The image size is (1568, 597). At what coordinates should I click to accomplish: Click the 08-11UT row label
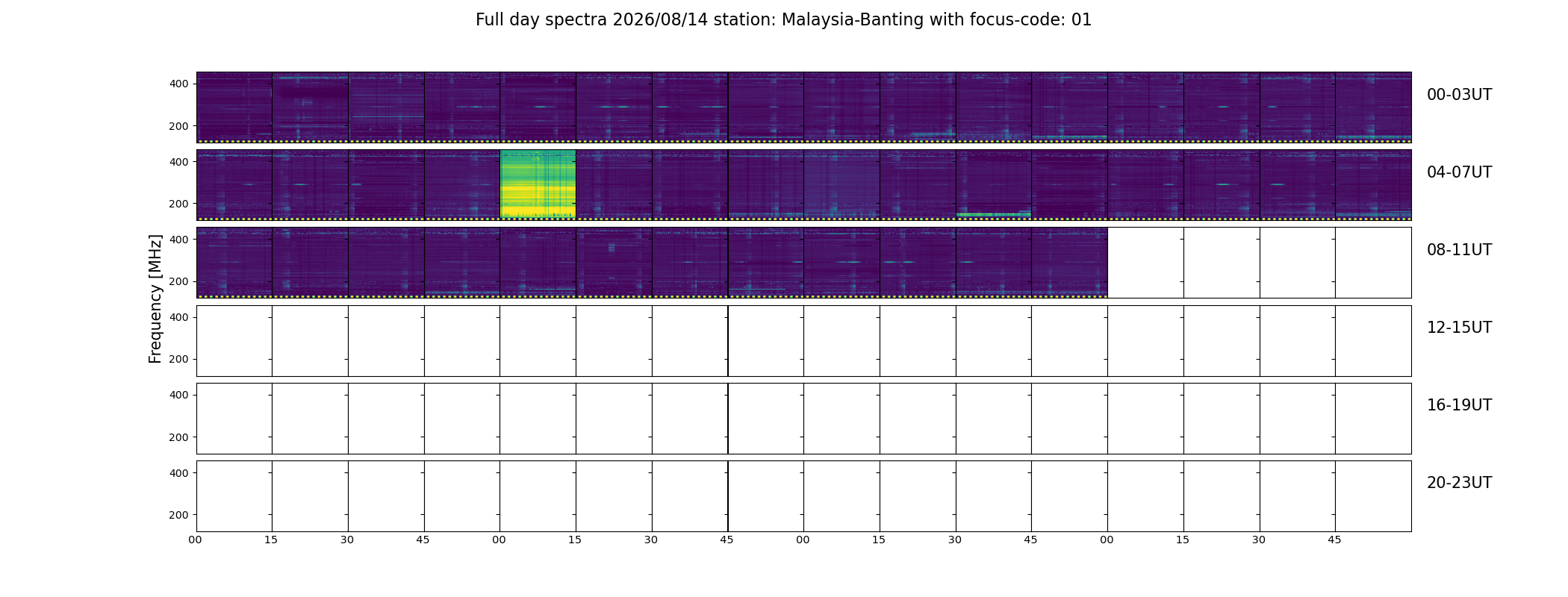click(x=1459, y=250)
